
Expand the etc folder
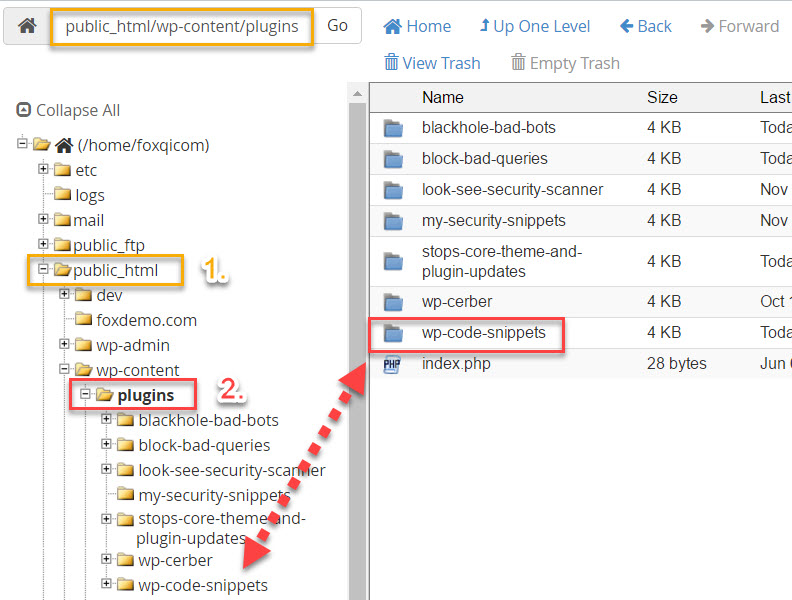point(43,169)
